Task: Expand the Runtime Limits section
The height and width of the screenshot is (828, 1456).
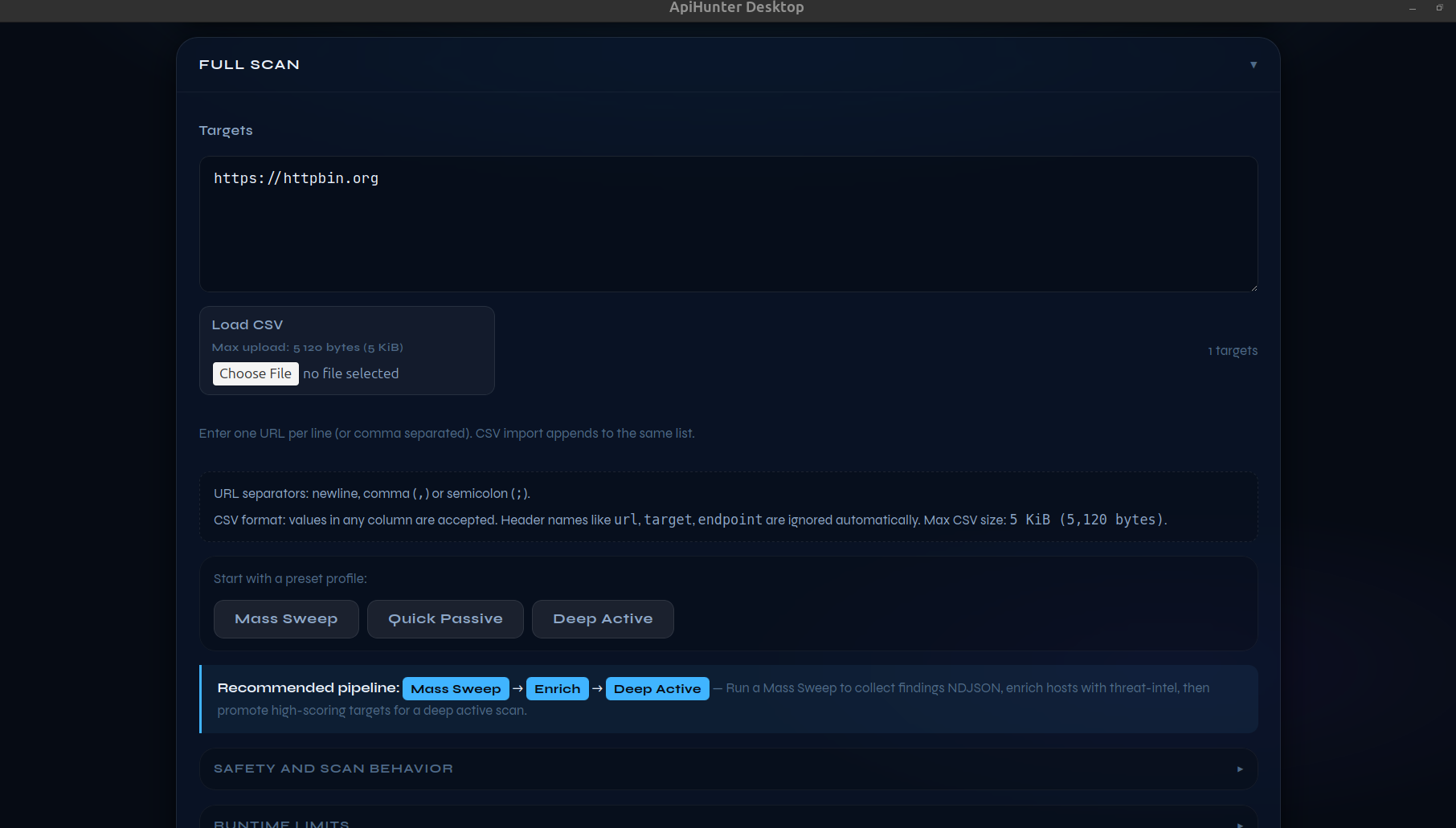Action: pos(728,818)
